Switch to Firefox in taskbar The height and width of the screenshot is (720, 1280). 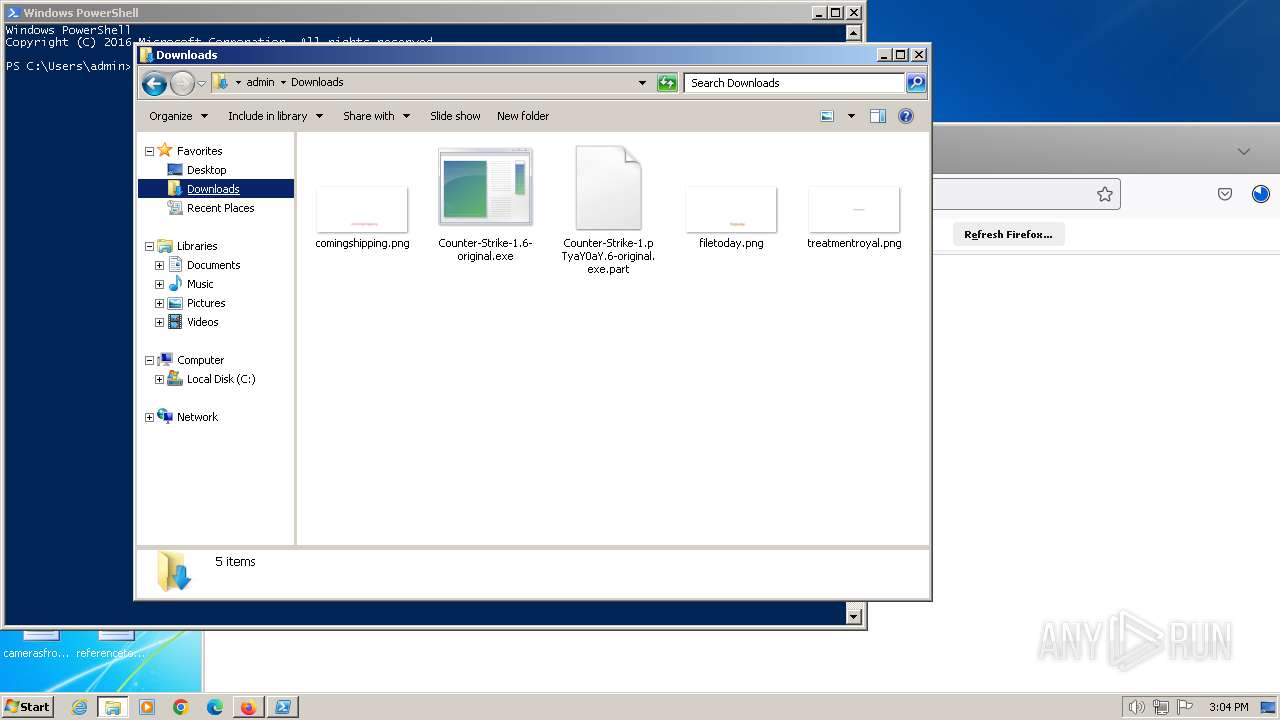click(248, 707)
